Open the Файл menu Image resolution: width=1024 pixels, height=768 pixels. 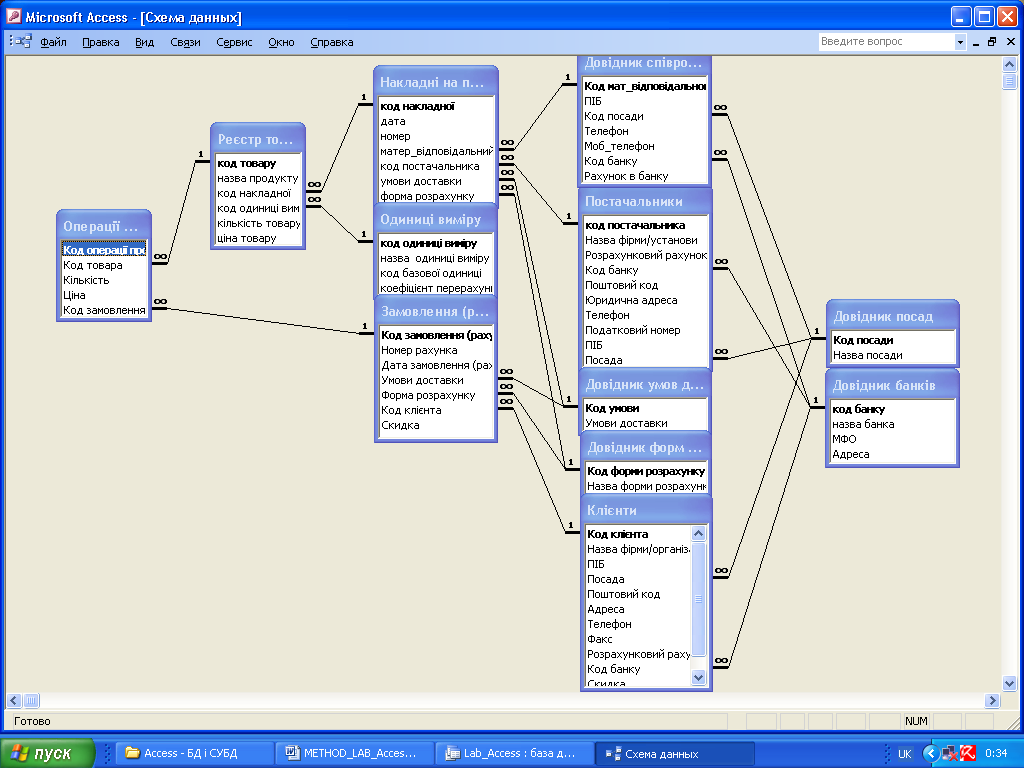(53, 42)
